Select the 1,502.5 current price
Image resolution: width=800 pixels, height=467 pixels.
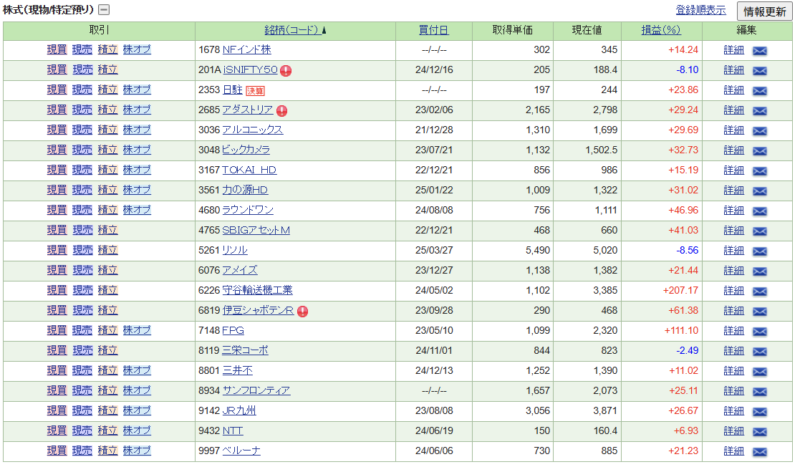[x=601, y=150]
